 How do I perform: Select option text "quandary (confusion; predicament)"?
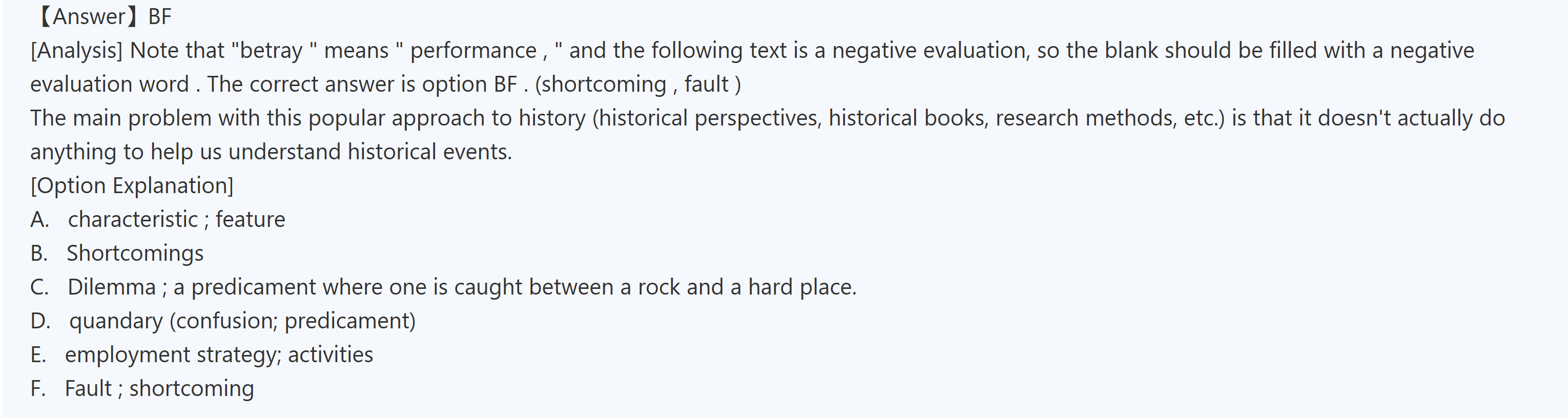pos(242,321)
